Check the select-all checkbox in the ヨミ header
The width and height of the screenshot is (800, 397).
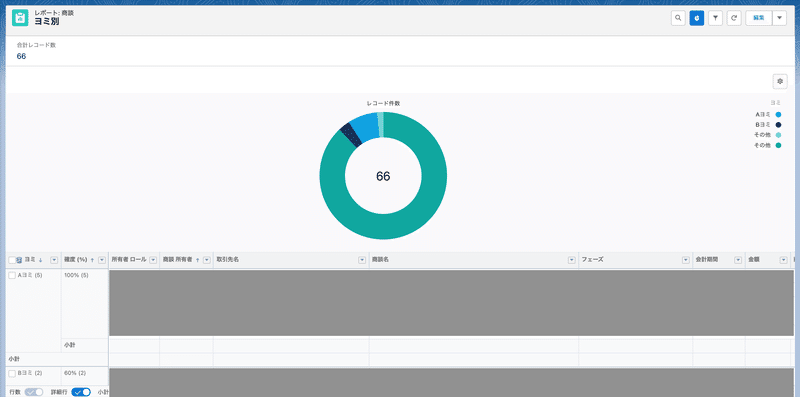pyautogui.click(x=12, y=260)
